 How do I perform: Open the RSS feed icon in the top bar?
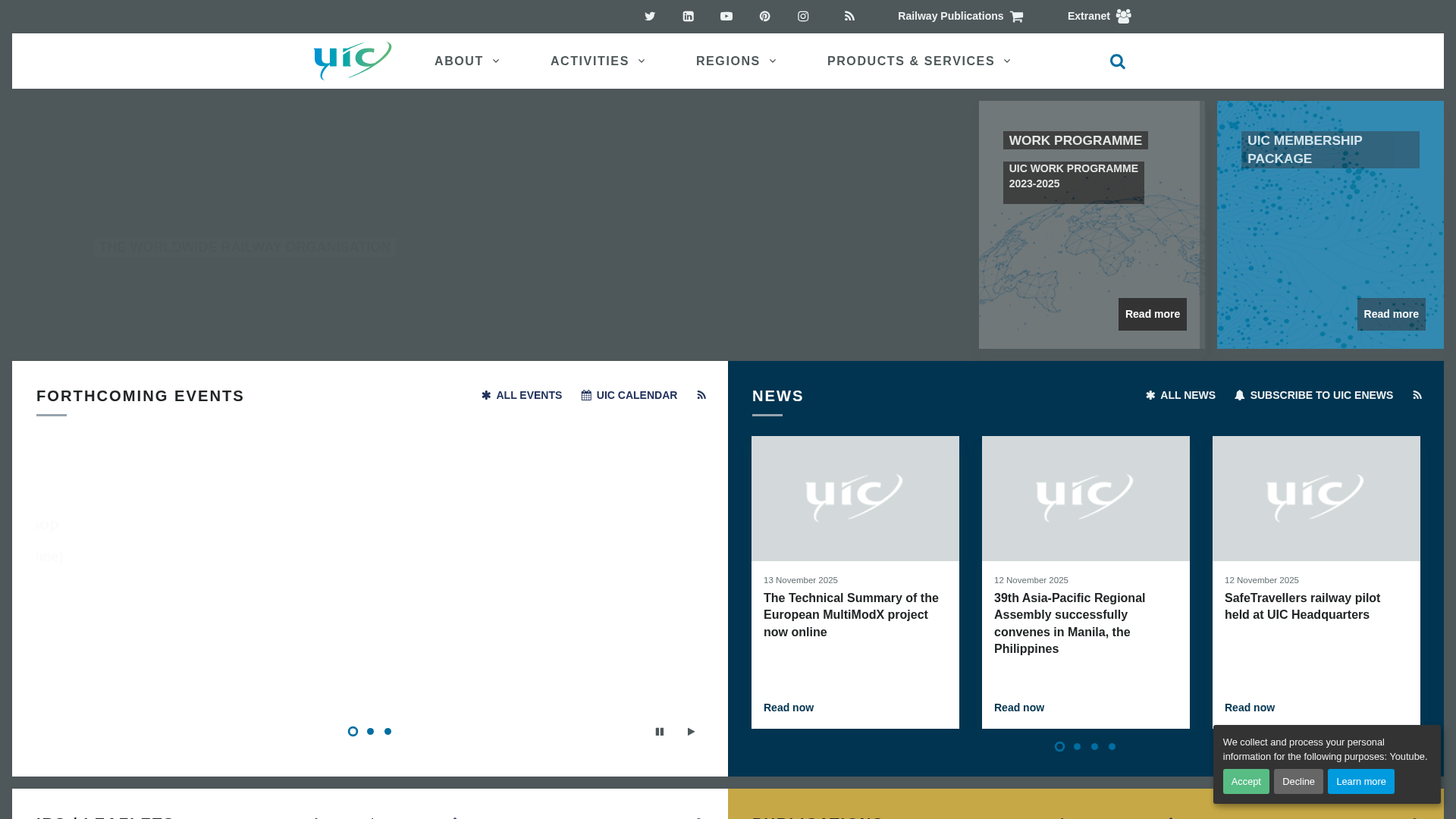point(849,16)
